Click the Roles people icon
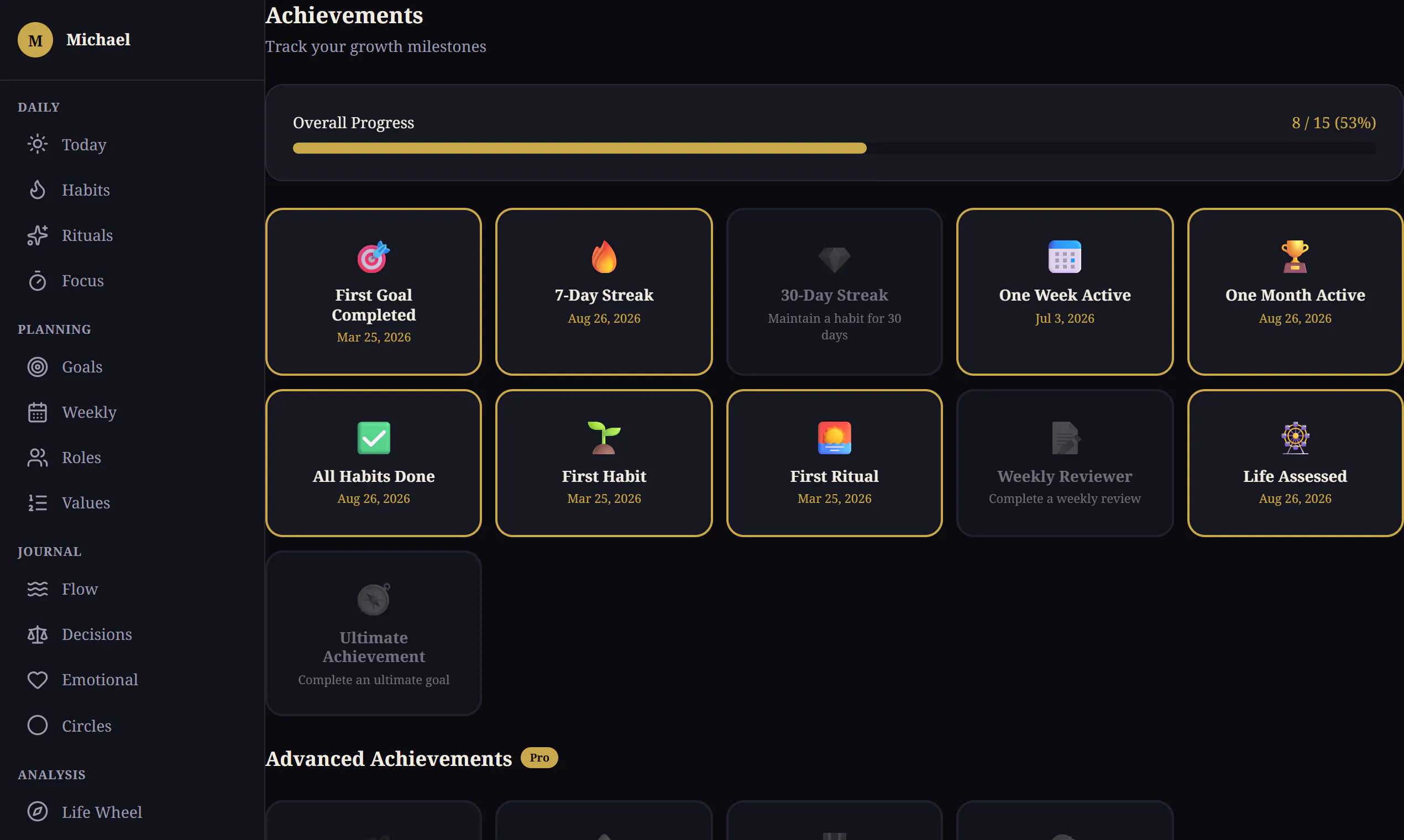Image resolution: width=1404 pixels, height=840 pixels. (38, 458)
